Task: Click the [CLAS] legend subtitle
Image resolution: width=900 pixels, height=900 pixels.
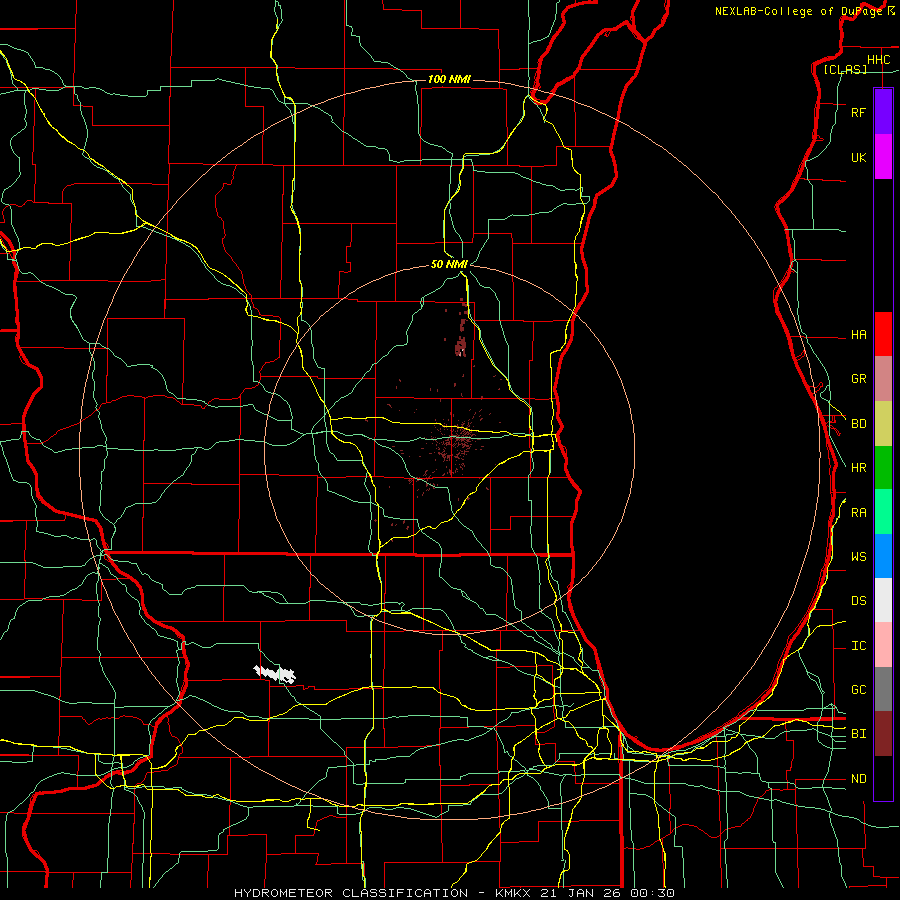Action: (x=845, y=69)
